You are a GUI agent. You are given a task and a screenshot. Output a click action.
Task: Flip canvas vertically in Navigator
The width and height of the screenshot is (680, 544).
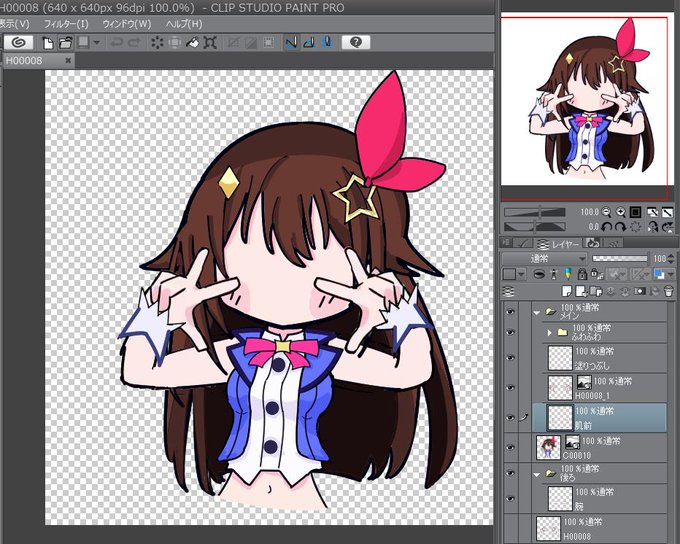pos(668,226)
